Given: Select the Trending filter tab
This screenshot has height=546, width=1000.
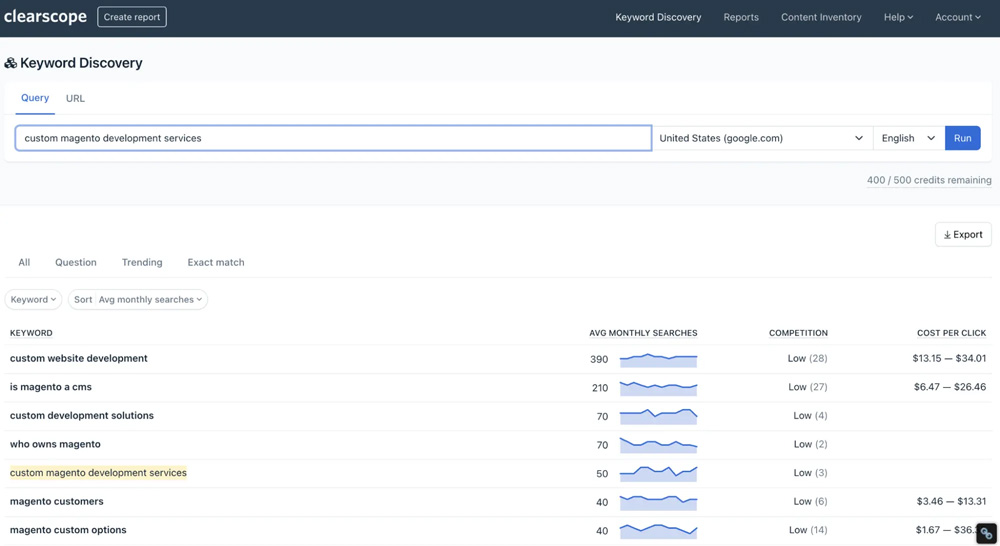Looking at the screenshot, I should (x=142, y=262).
